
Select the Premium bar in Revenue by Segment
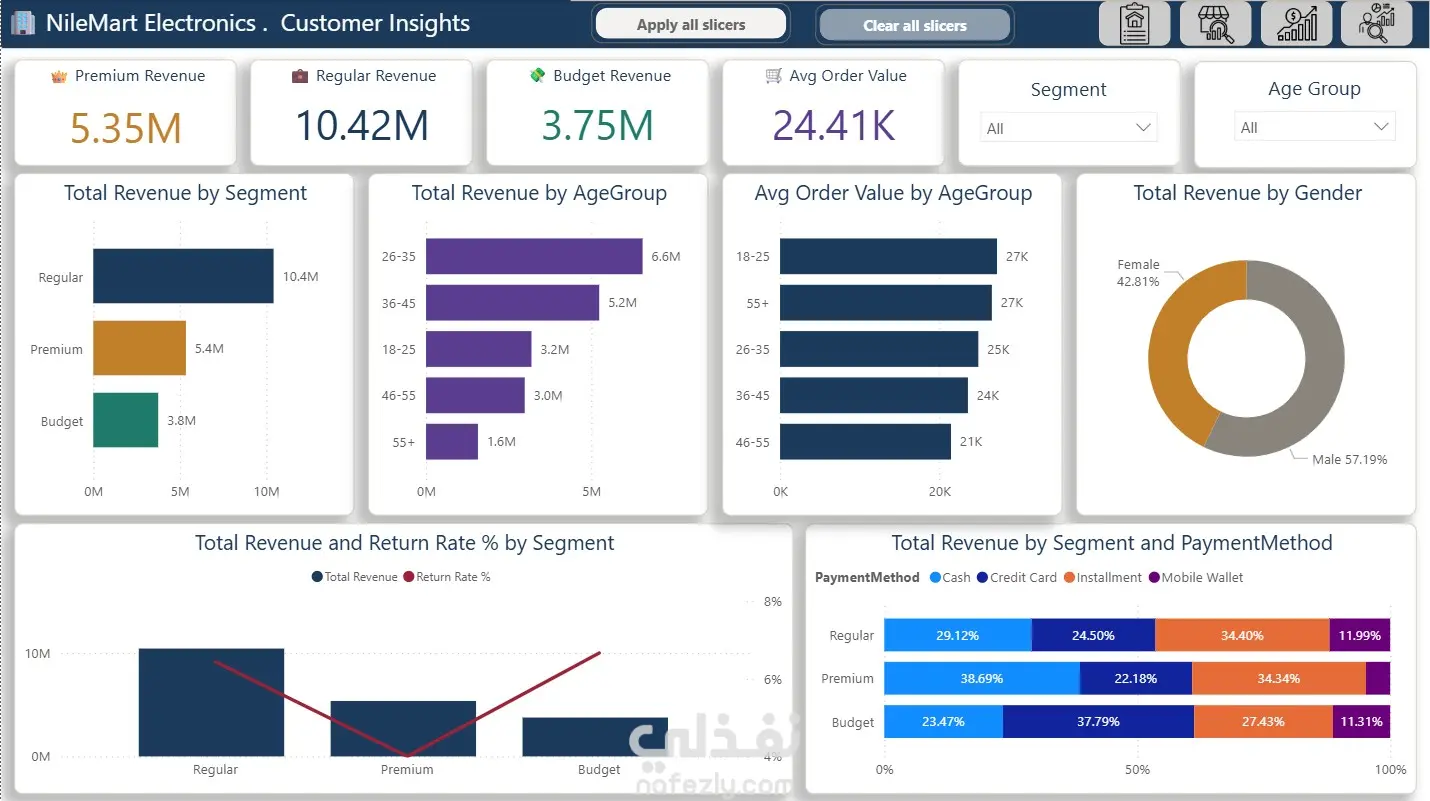tap(139, 348)
